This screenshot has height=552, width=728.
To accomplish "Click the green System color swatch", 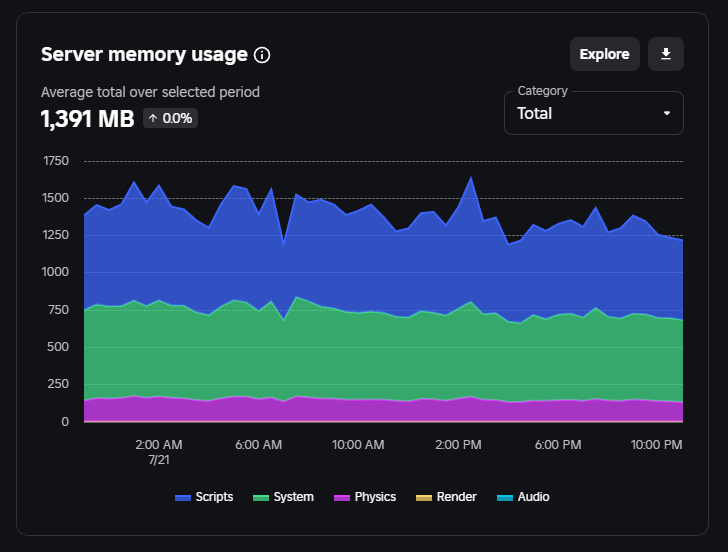I will 261,498.
